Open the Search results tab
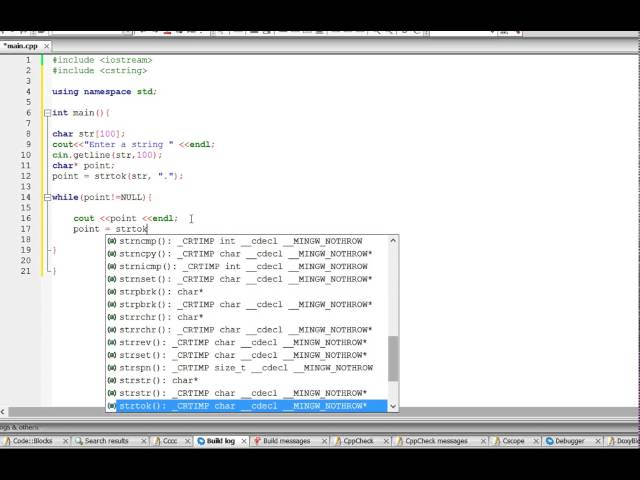Screen dimensions: 640x480 pyautogui.click(x=106, y=441)
